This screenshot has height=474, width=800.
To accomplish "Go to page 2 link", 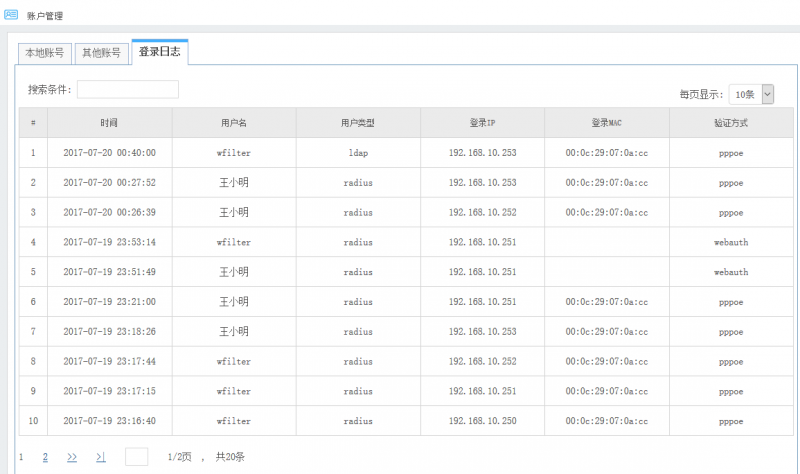I will (45, 457).
